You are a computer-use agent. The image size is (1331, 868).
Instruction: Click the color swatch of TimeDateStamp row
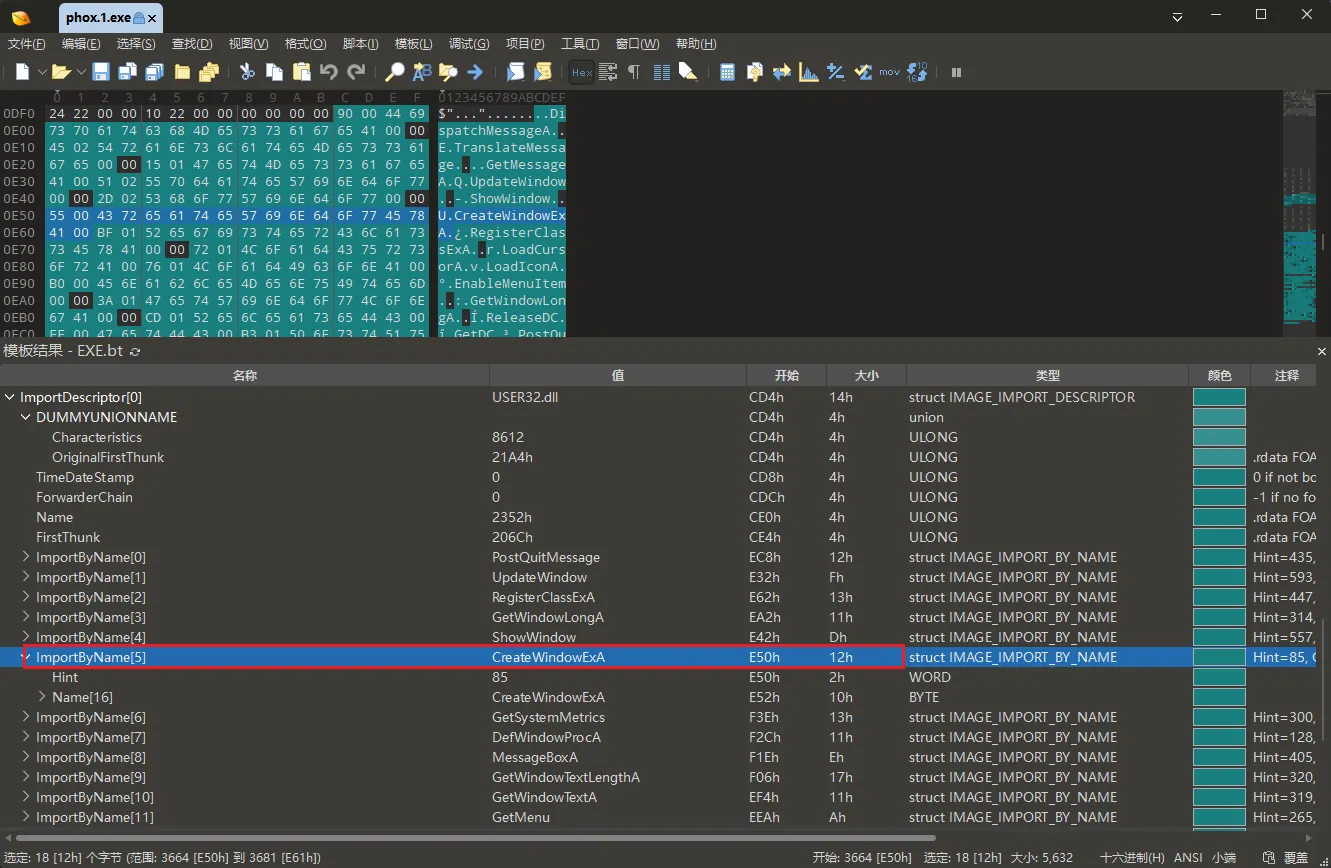1219,477
